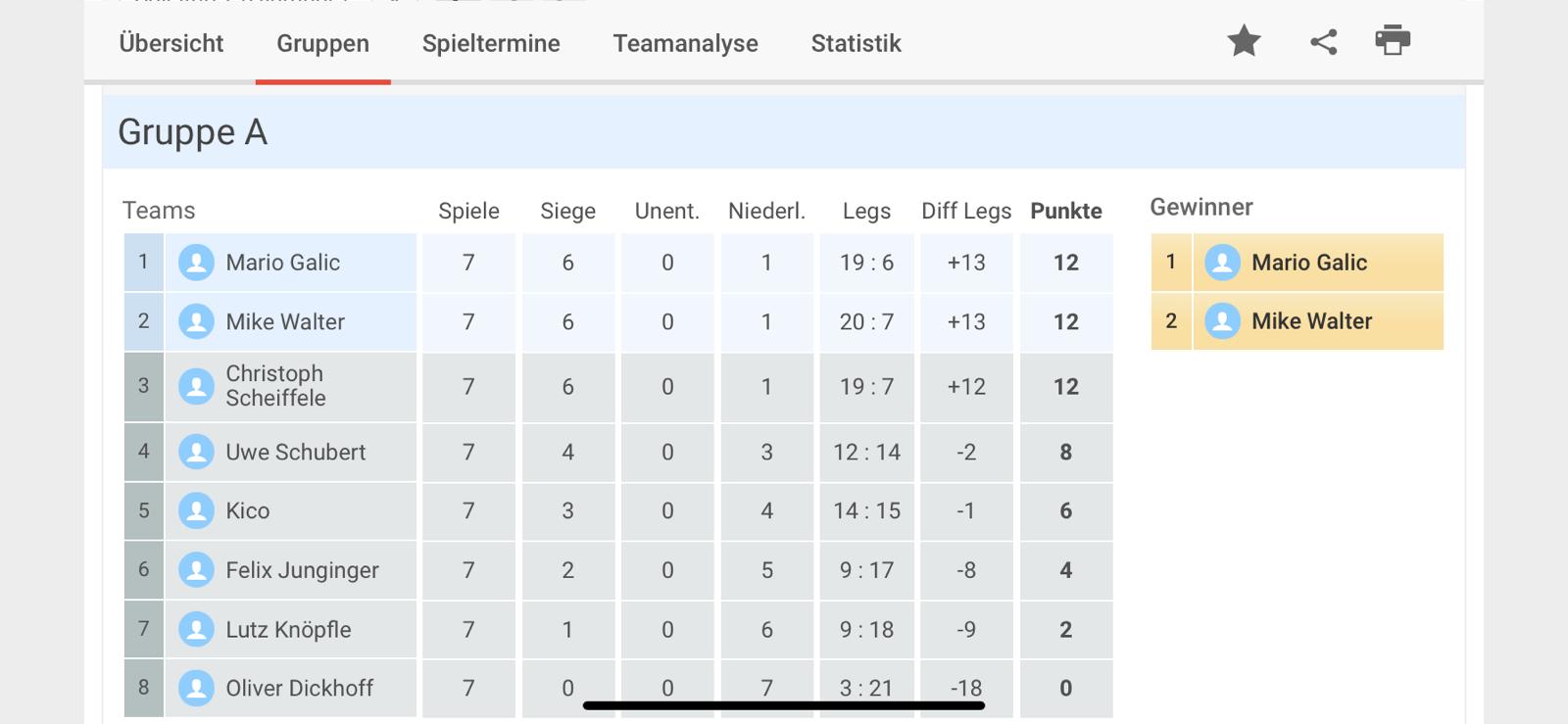Click Christoph Scheiffele's profile avatar
Viewport: 1568px width, 724px height.
196,386
